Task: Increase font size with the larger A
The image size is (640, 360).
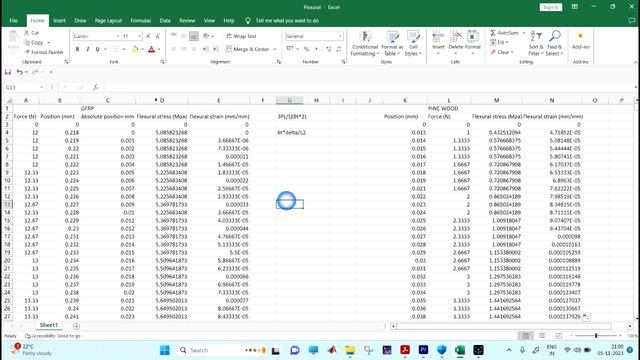Action: (149, 36)
